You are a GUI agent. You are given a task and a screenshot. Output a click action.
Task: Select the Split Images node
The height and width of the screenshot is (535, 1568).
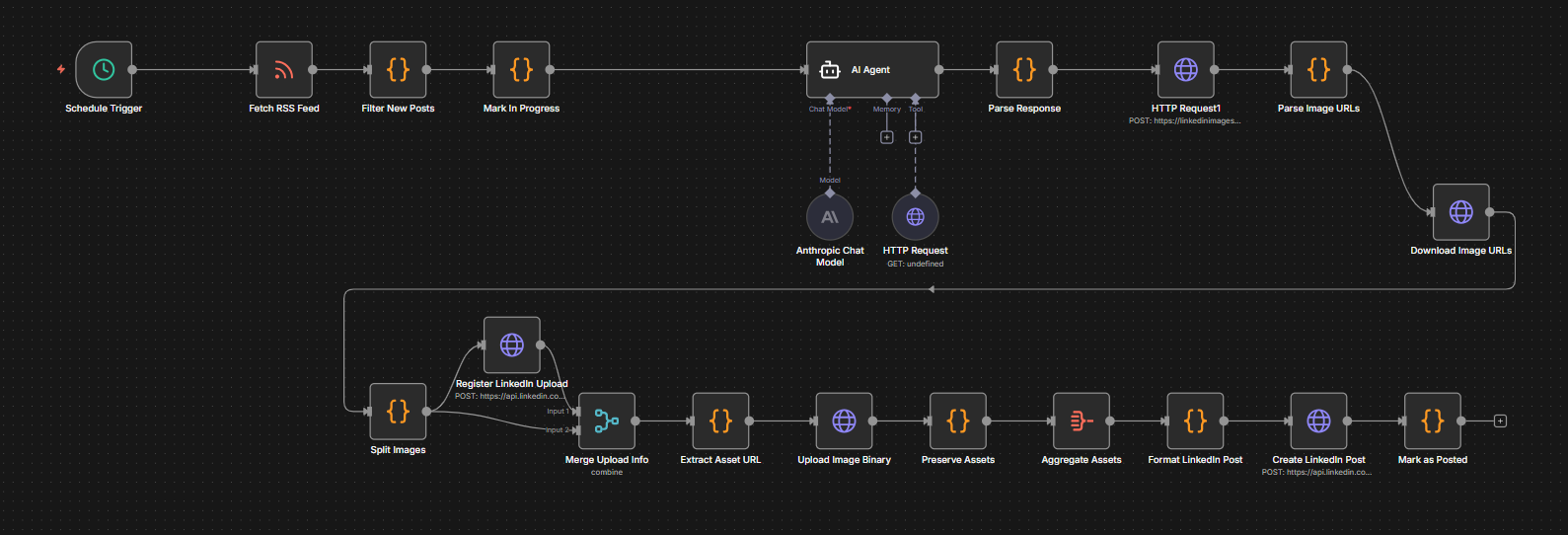point(398,412)
